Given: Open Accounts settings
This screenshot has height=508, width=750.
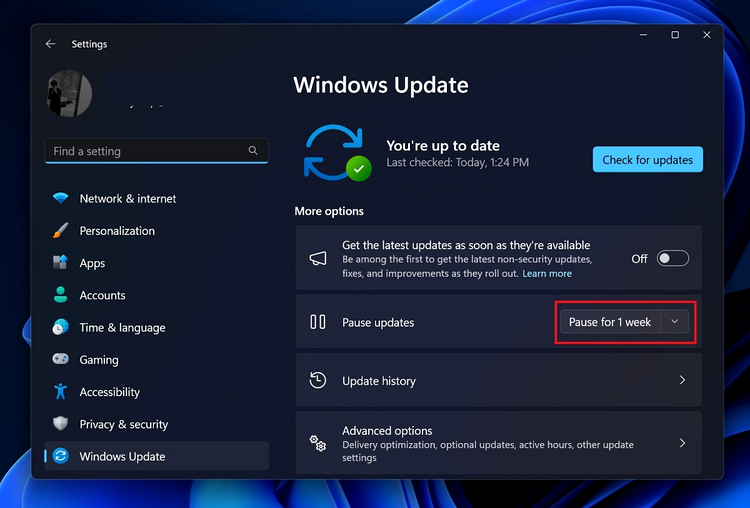Looking at the screenshot, I should (156, 295).
